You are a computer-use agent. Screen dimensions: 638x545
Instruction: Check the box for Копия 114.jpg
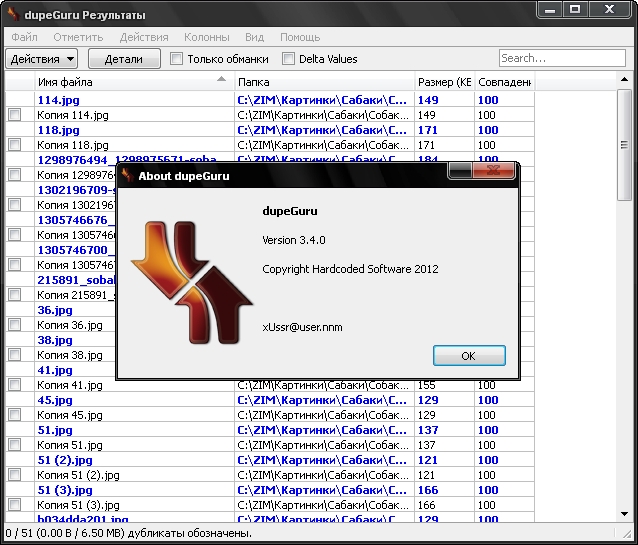click(x=15, y=114)
